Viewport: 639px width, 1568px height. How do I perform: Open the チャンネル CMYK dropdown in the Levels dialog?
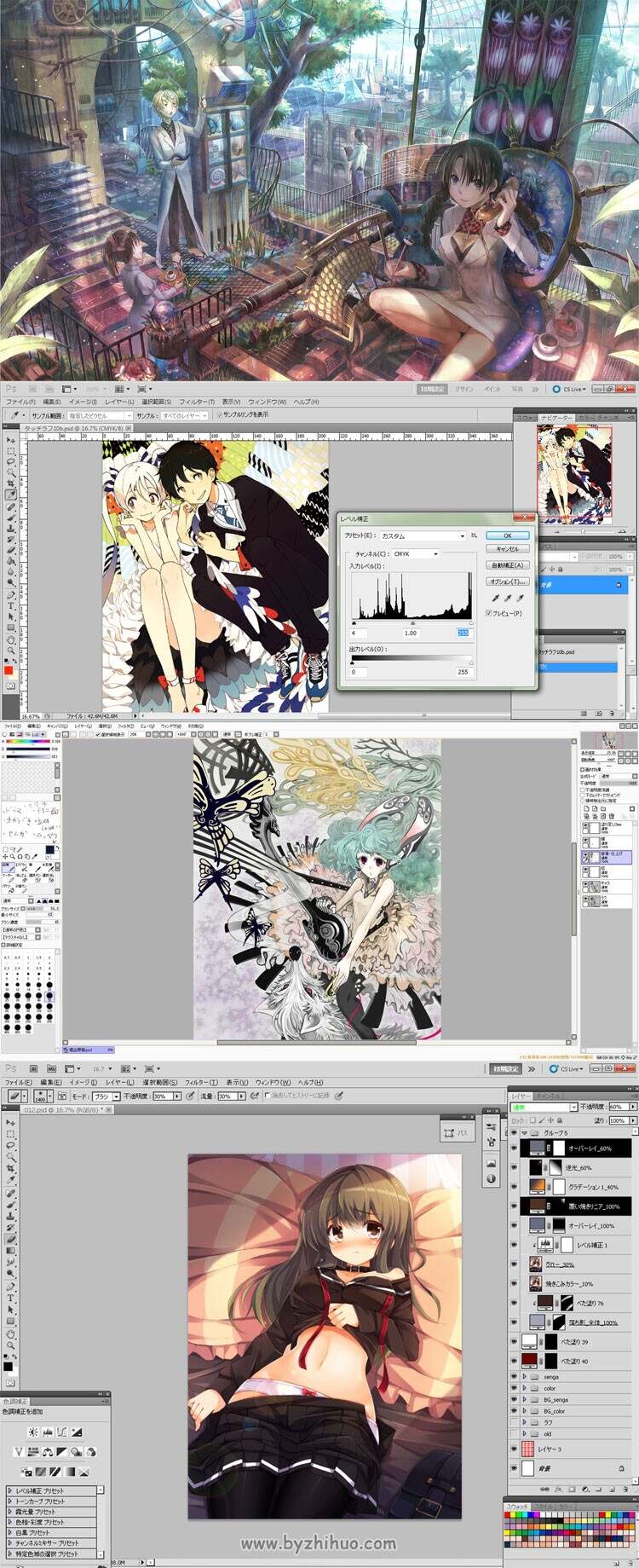point(416,554)
